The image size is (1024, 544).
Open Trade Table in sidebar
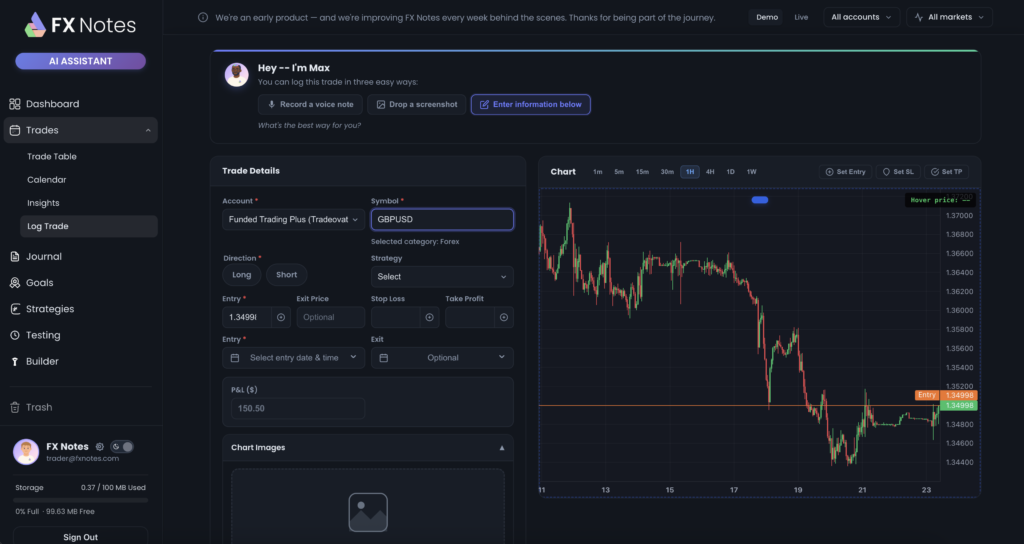(52, 156)
